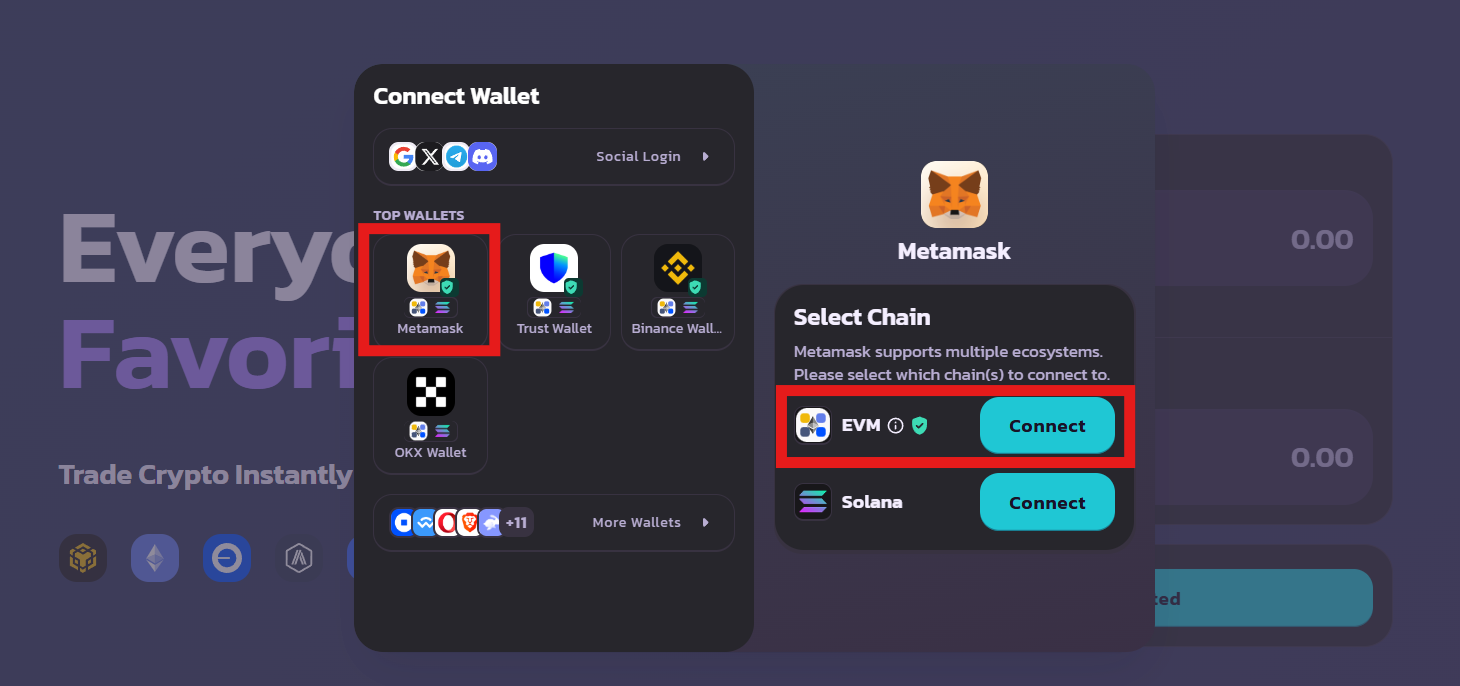The image size is (1460, 686).
Task: Expand the More Wallets arrow
Action: 706,523
